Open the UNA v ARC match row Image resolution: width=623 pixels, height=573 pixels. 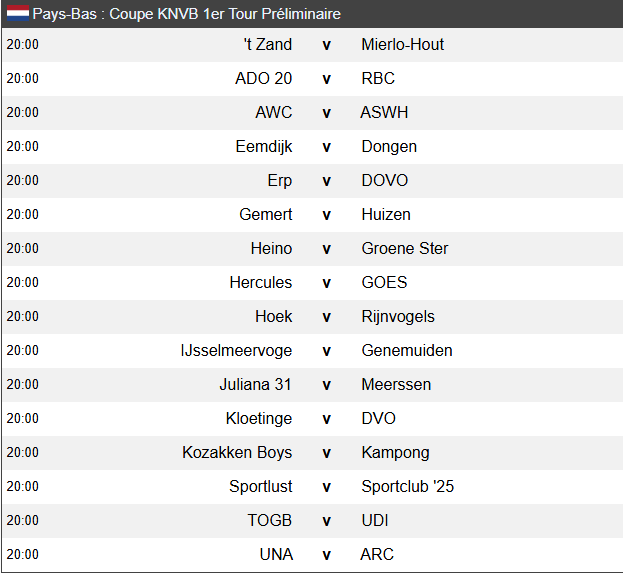point(326,554)
